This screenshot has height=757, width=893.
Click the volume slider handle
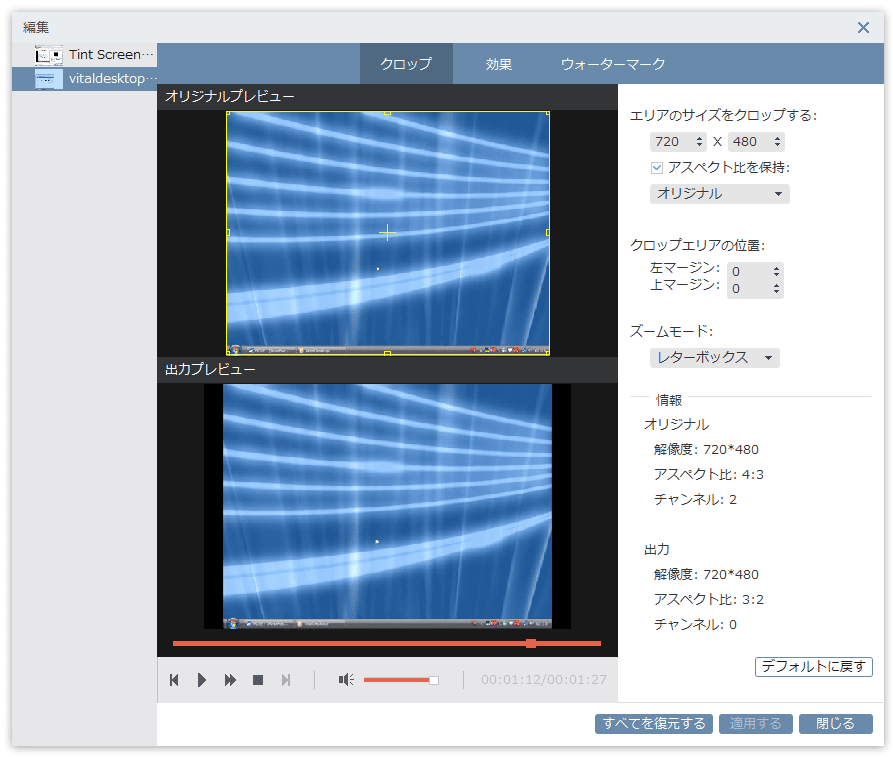point(434,680)
